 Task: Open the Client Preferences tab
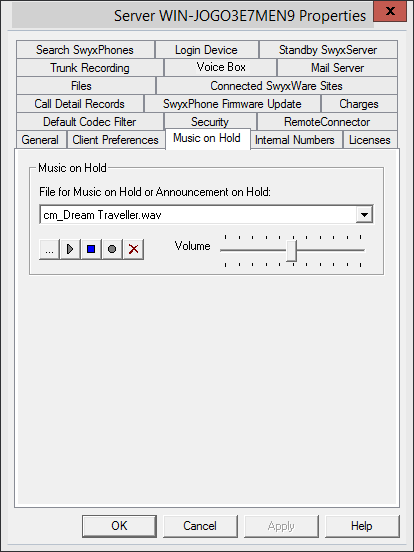click(x=115, y=140)
